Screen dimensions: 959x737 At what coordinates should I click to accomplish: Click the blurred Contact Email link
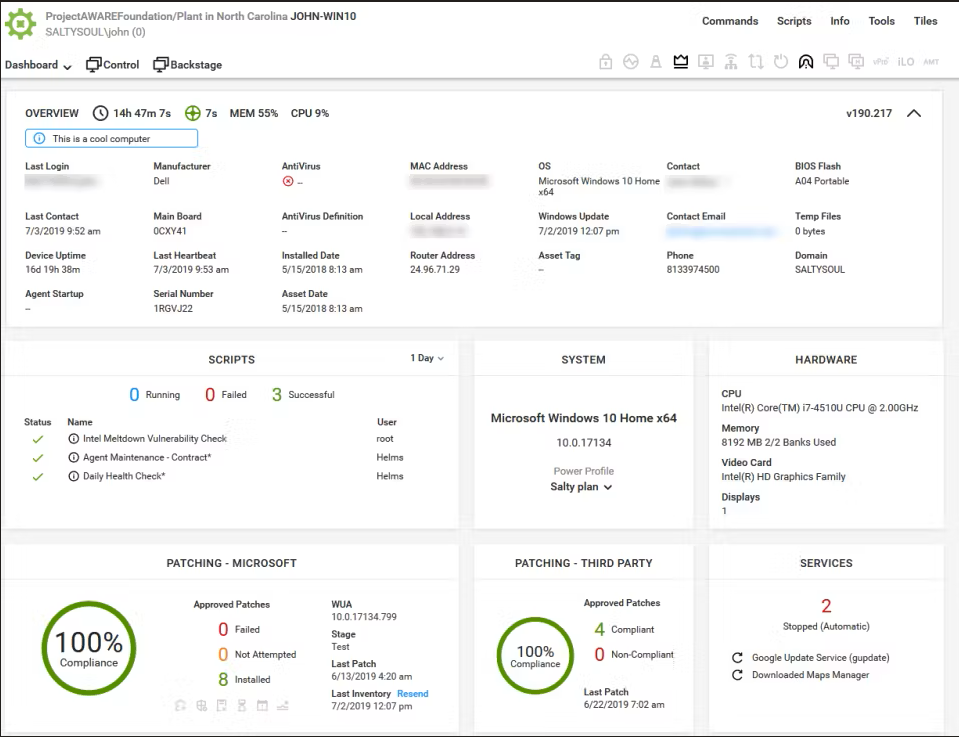[x=722, y=231]
